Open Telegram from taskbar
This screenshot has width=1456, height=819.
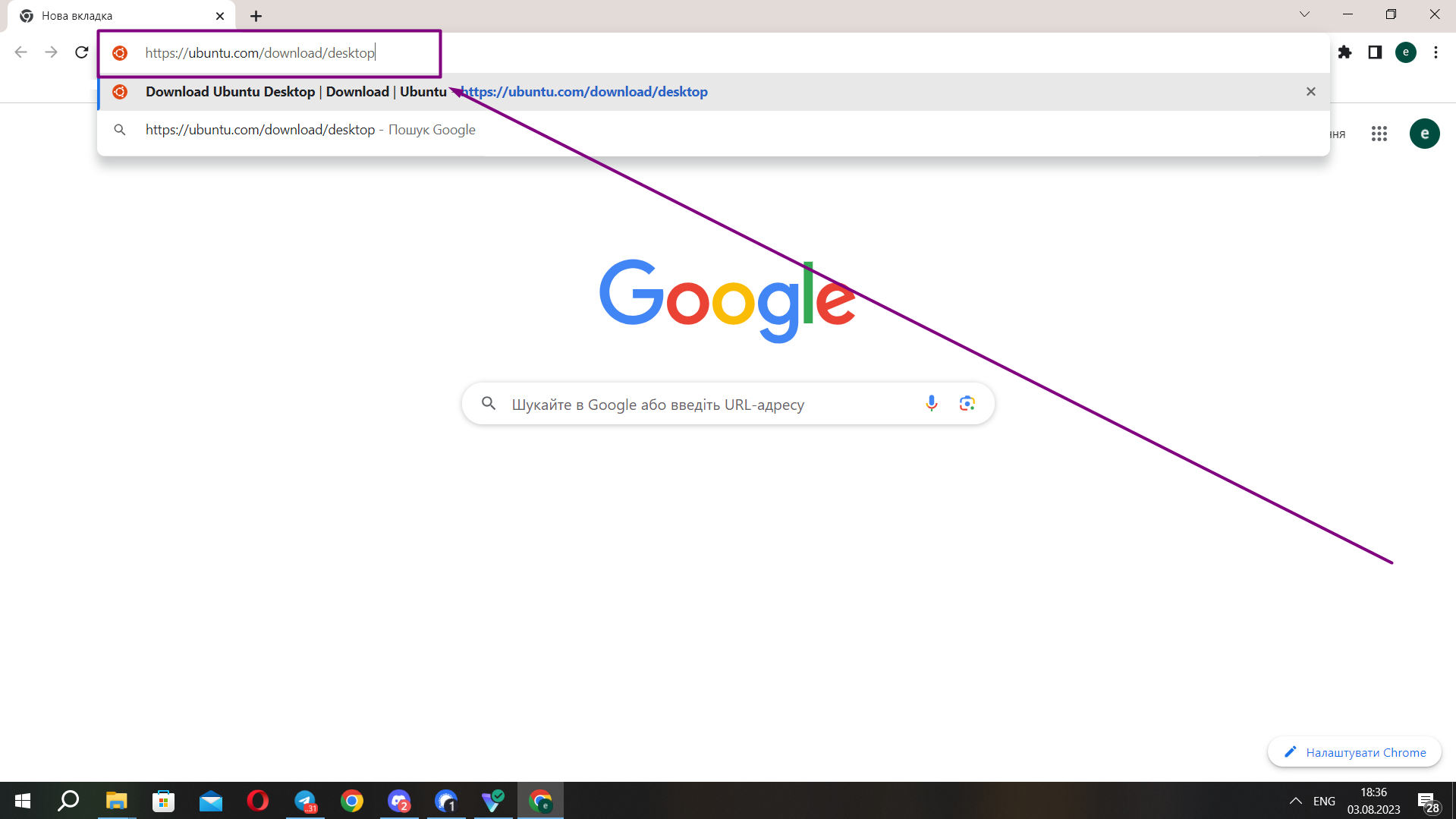click(305, 801)
